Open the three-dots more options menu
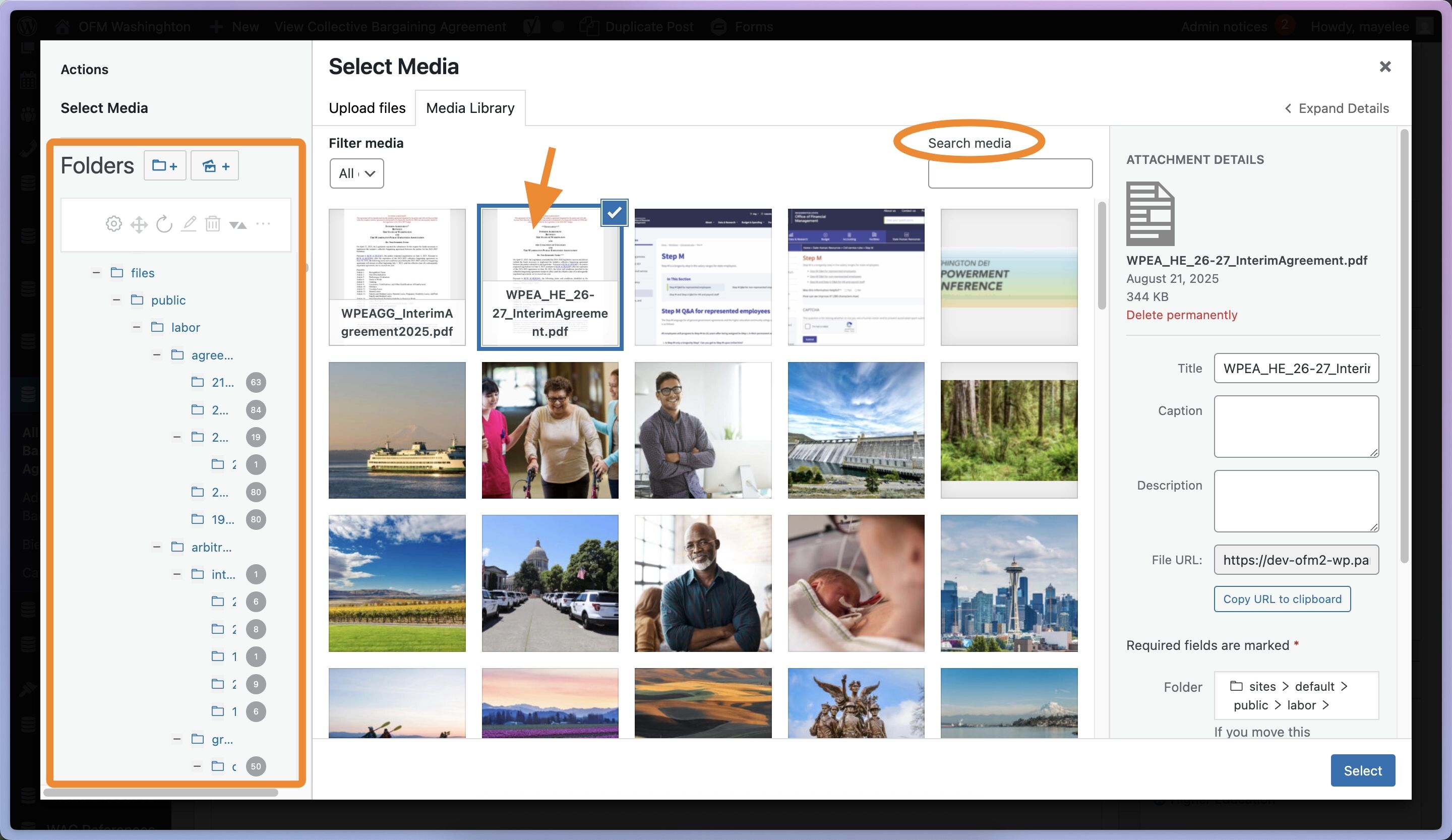This screenshot has width=1452, height=840. coord(263,223)
